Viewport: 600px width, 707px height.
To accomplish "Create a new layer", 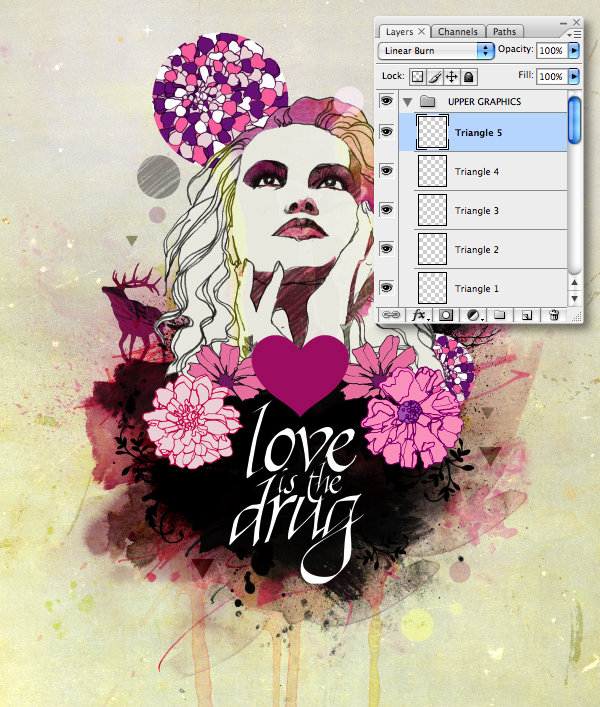I will tap(527, 315).
